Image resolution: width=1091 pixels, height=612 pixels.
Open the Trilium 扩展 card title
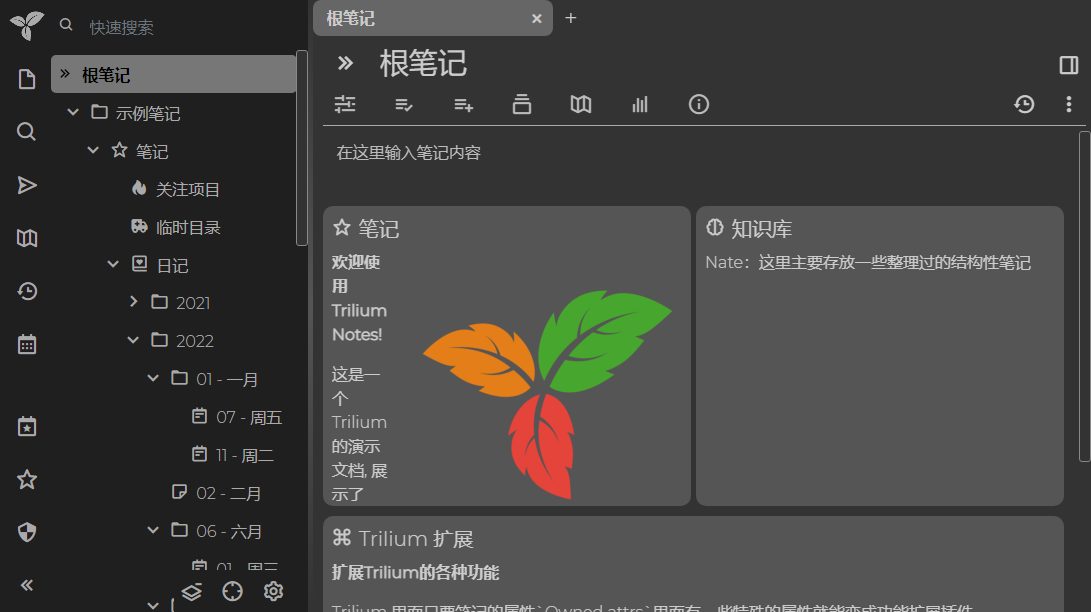[416, 539]
